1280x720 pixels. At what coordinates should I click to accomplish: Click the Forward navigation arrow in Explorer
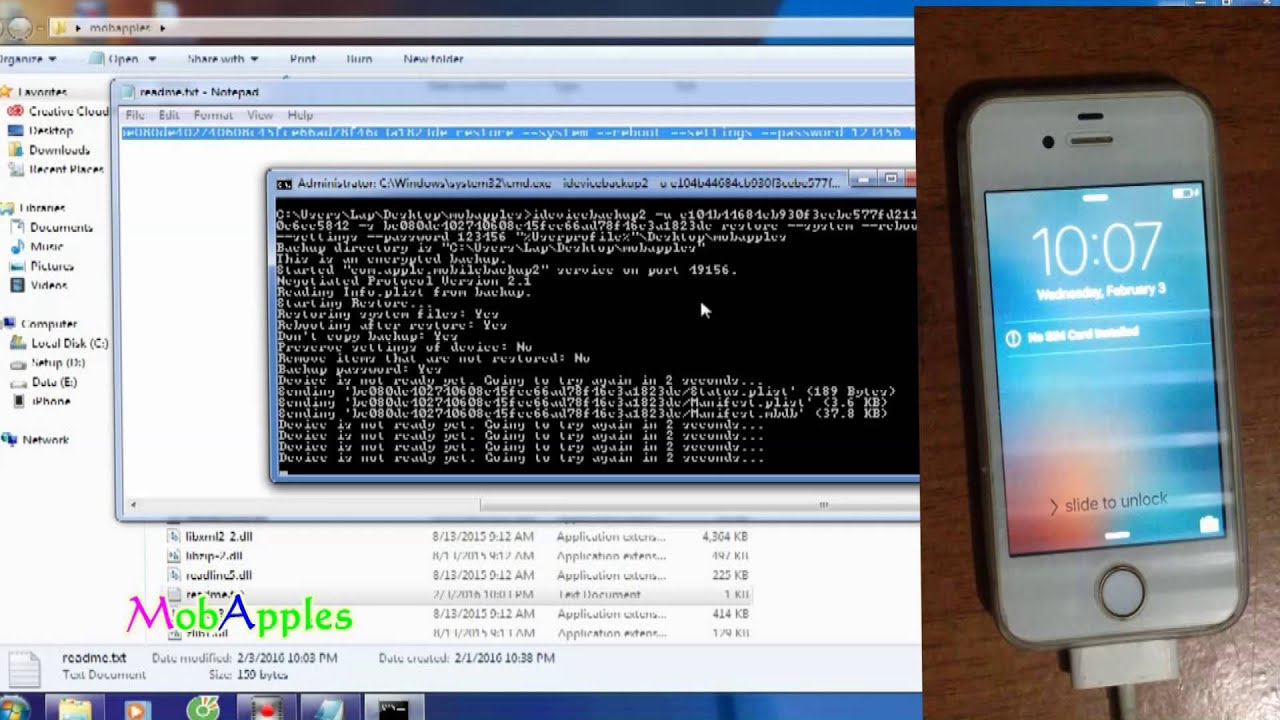[19, 28]
